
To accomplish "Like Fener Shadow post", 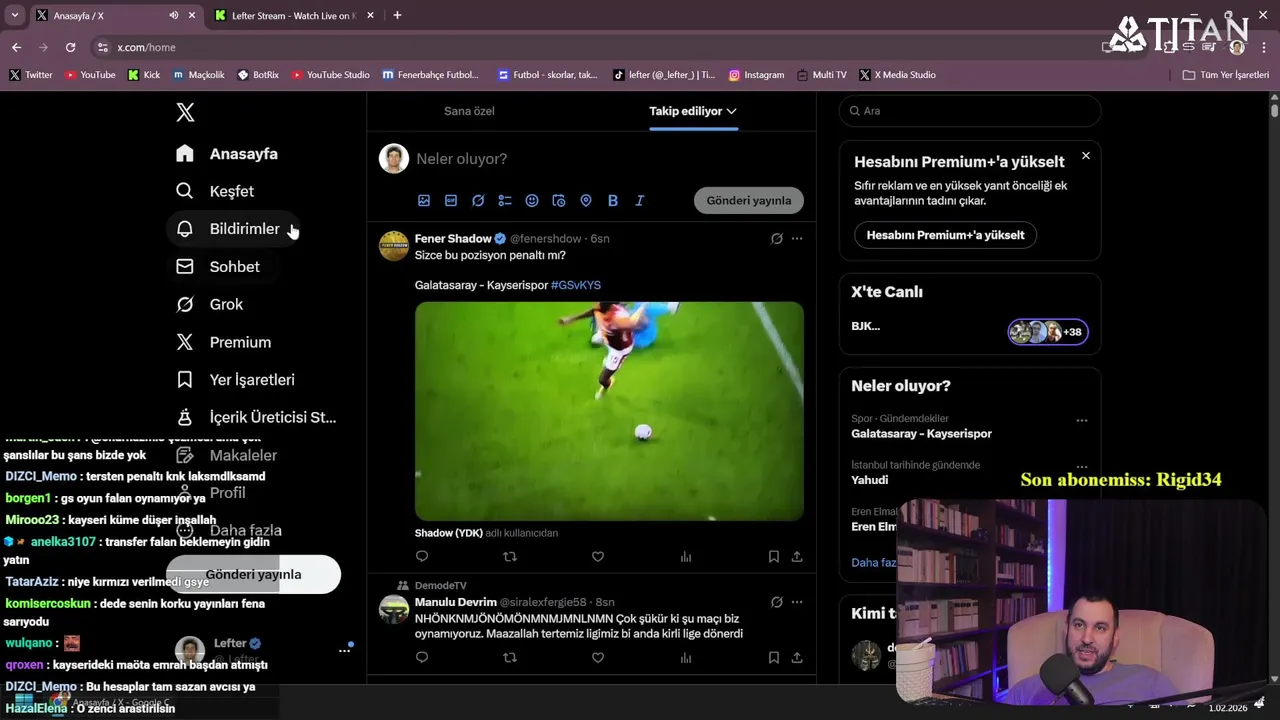I will [x=598, y=557].
